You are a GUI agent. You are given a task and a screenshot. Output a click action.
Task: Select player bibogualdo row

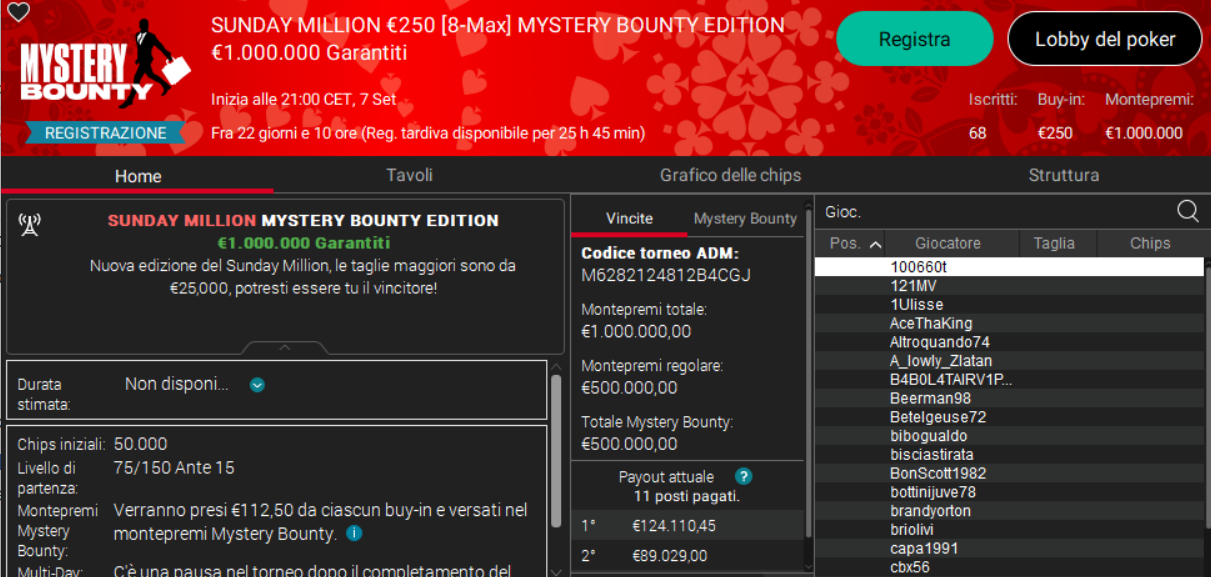tap(1009, 436)
